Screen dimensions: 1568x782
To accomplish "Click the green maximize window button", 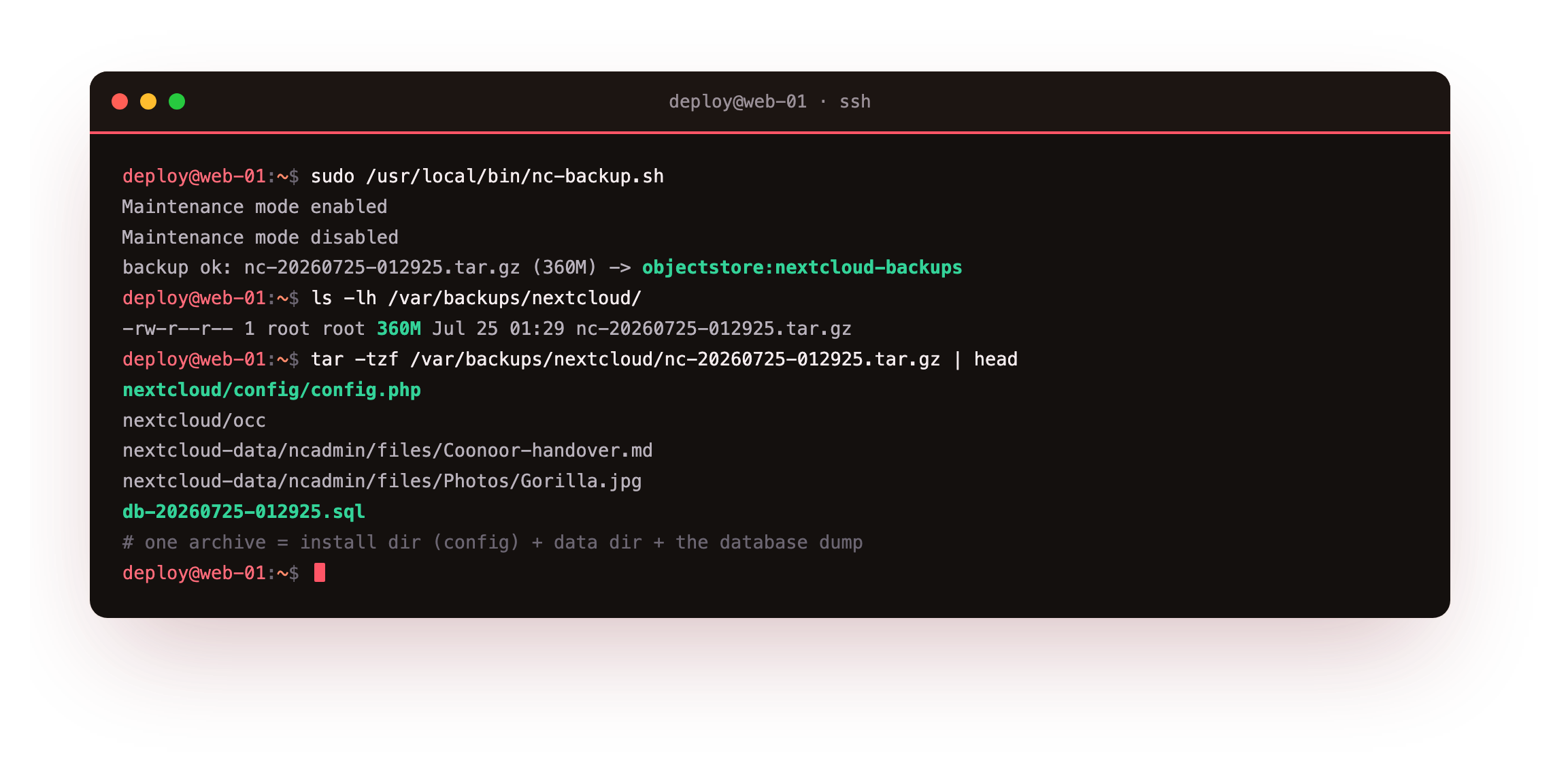I will (x=177, y=101).
